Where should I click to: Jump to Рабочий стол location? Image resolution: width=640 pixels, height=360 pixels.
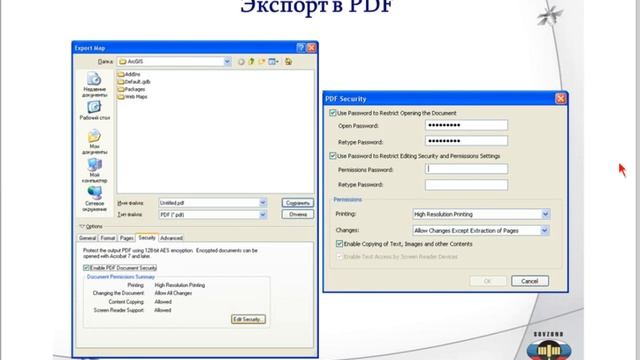point(94,111)
